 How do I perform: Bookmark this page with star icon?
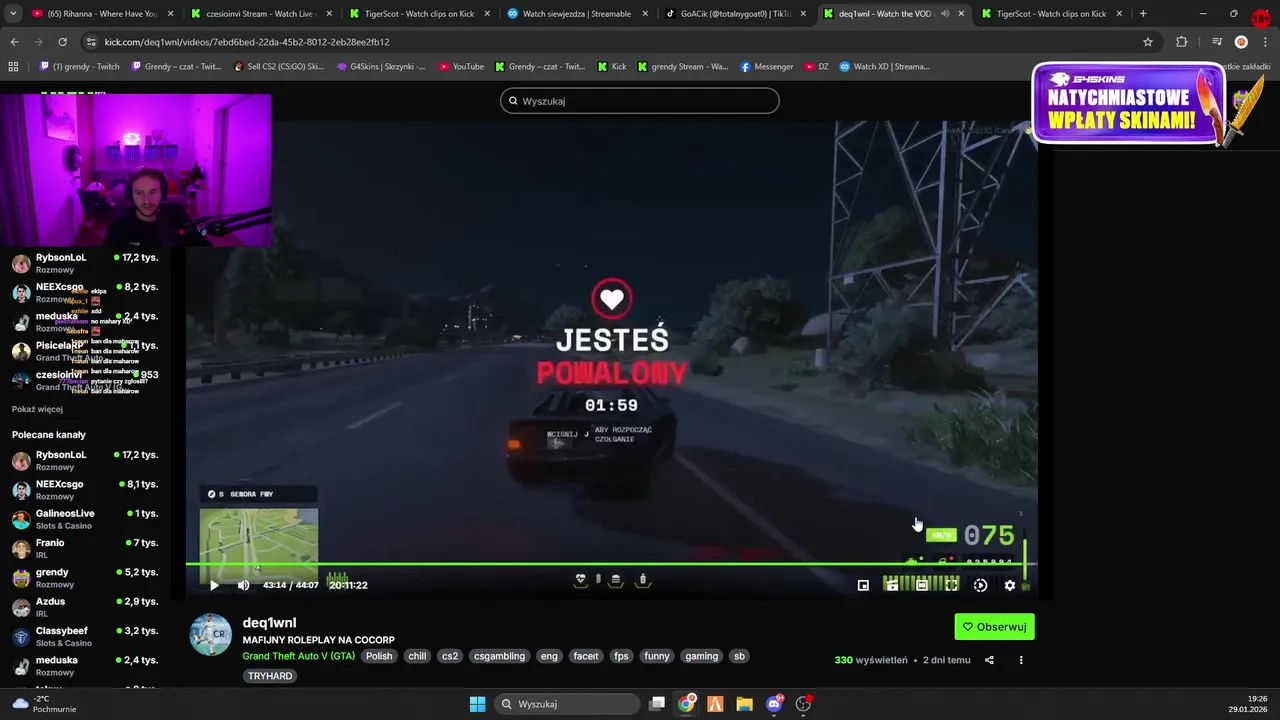[1148, 42]
